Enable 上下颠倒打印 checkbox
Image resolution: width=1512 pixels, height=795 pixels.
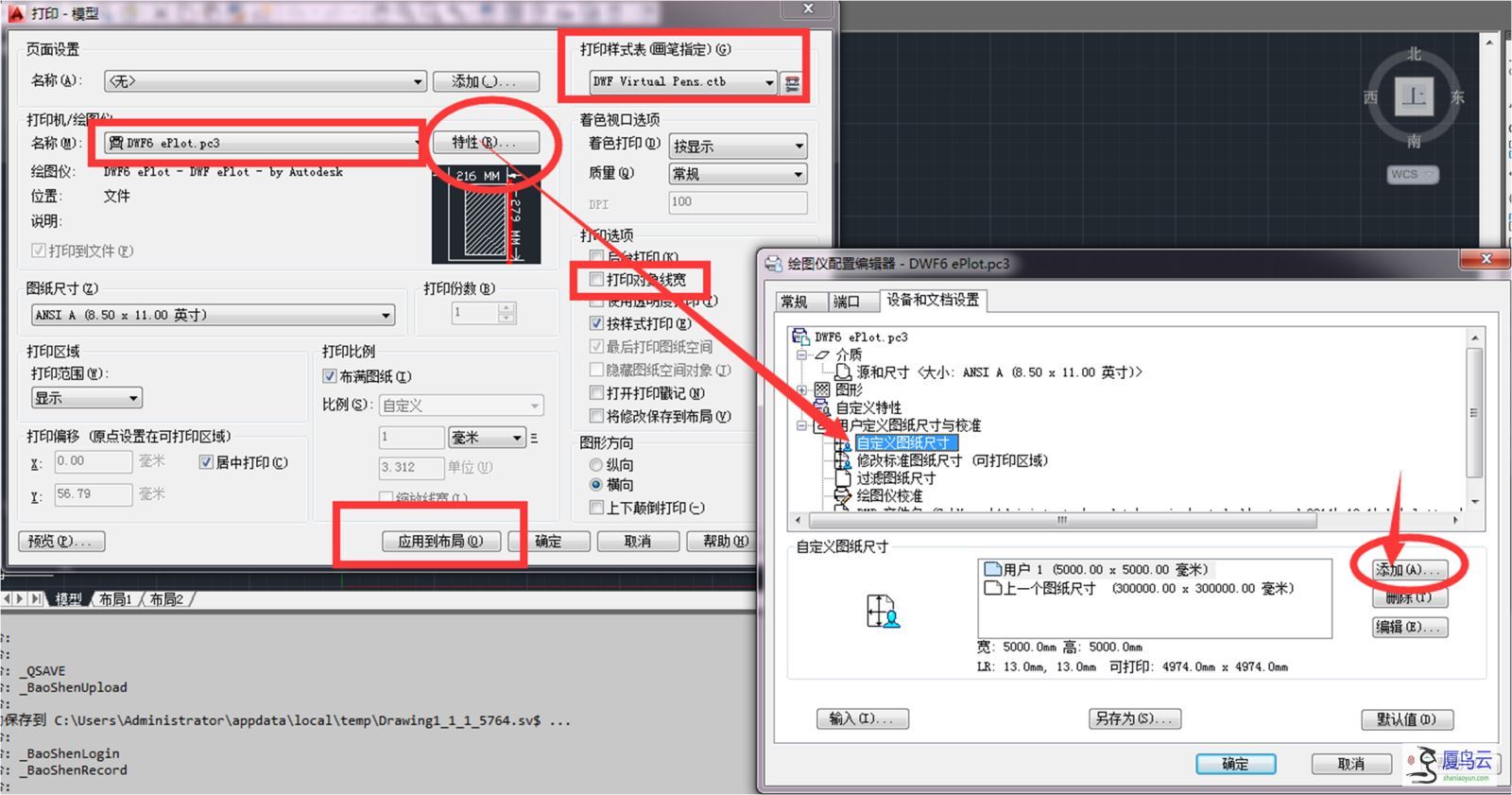coord(596,508)
